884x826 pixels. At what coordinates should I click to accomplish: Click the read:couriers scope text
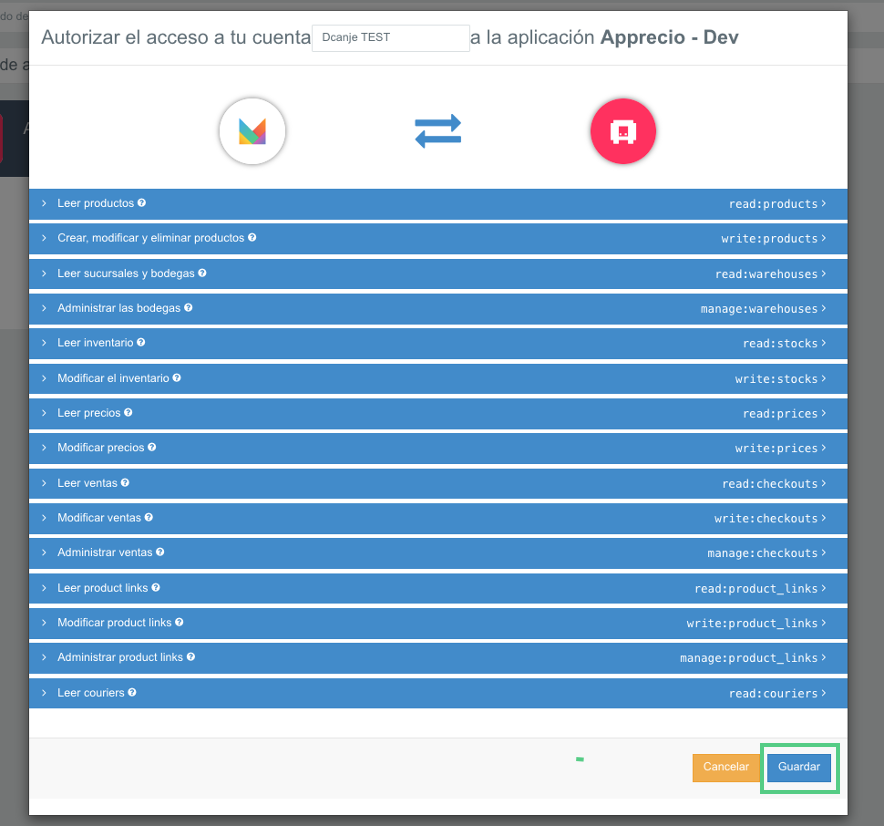coord(773,694)
